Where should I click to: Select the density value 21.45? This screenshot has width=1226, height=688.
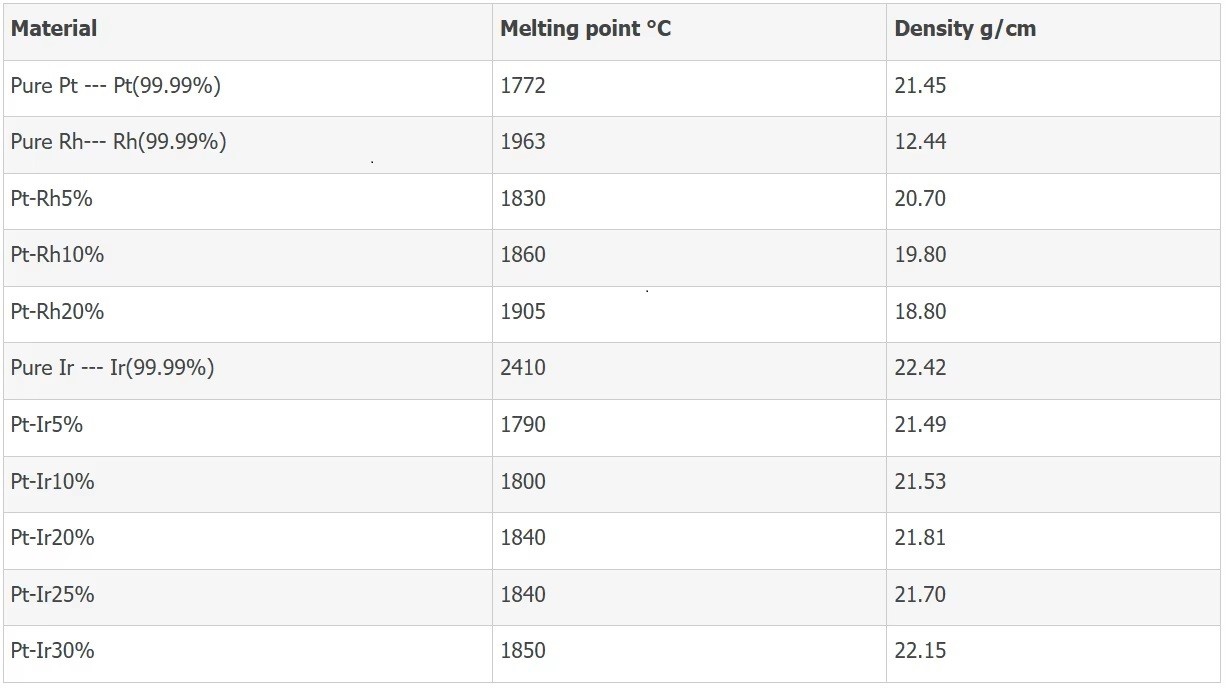(x=920, y=86)
